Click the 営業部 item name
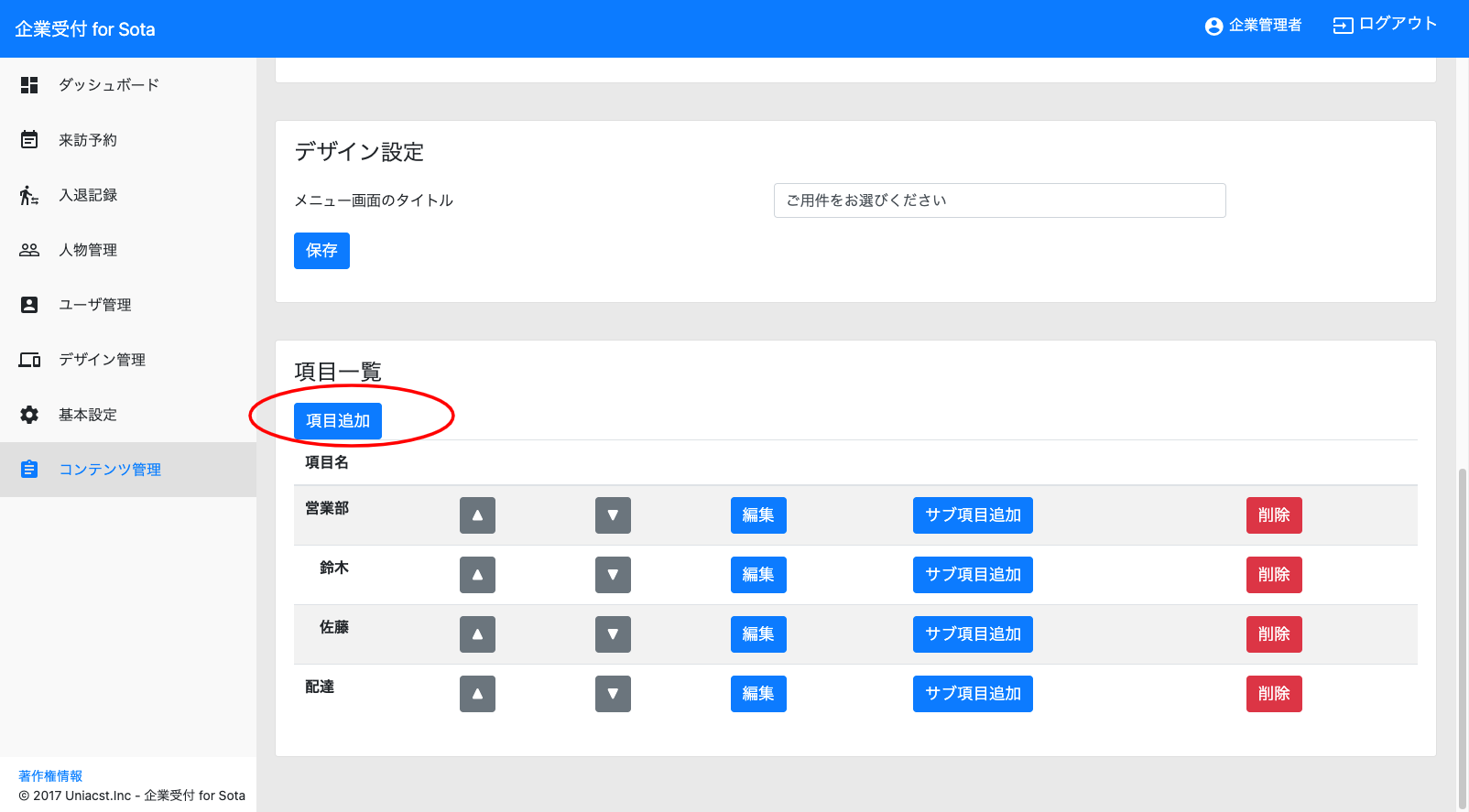 327,508
